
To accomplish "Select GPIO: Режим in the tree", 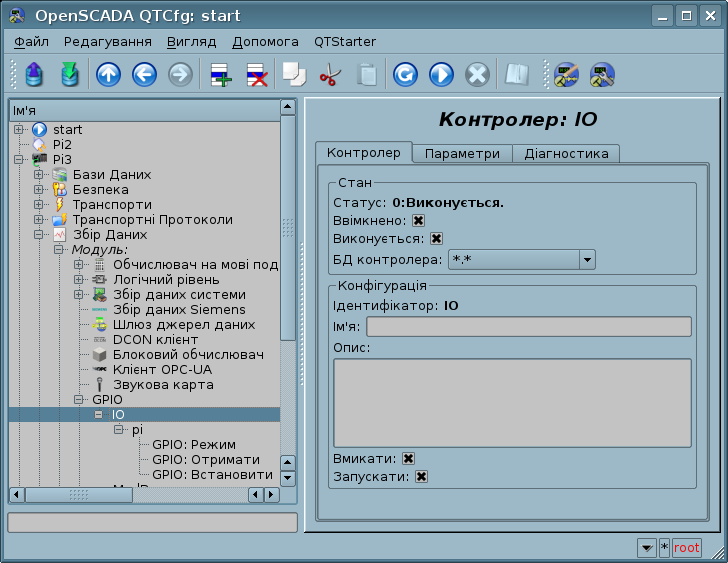I will [x=192, y=445].
